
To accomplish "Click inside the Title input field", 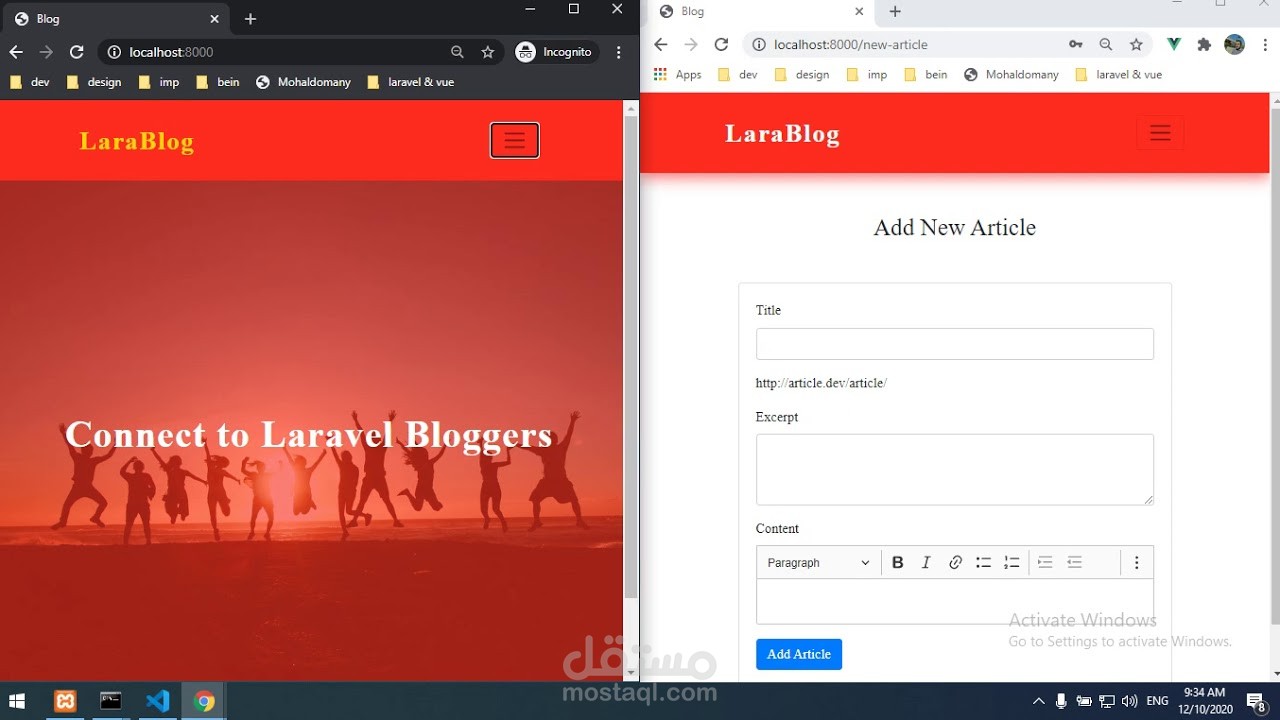I will coord(955,344).
